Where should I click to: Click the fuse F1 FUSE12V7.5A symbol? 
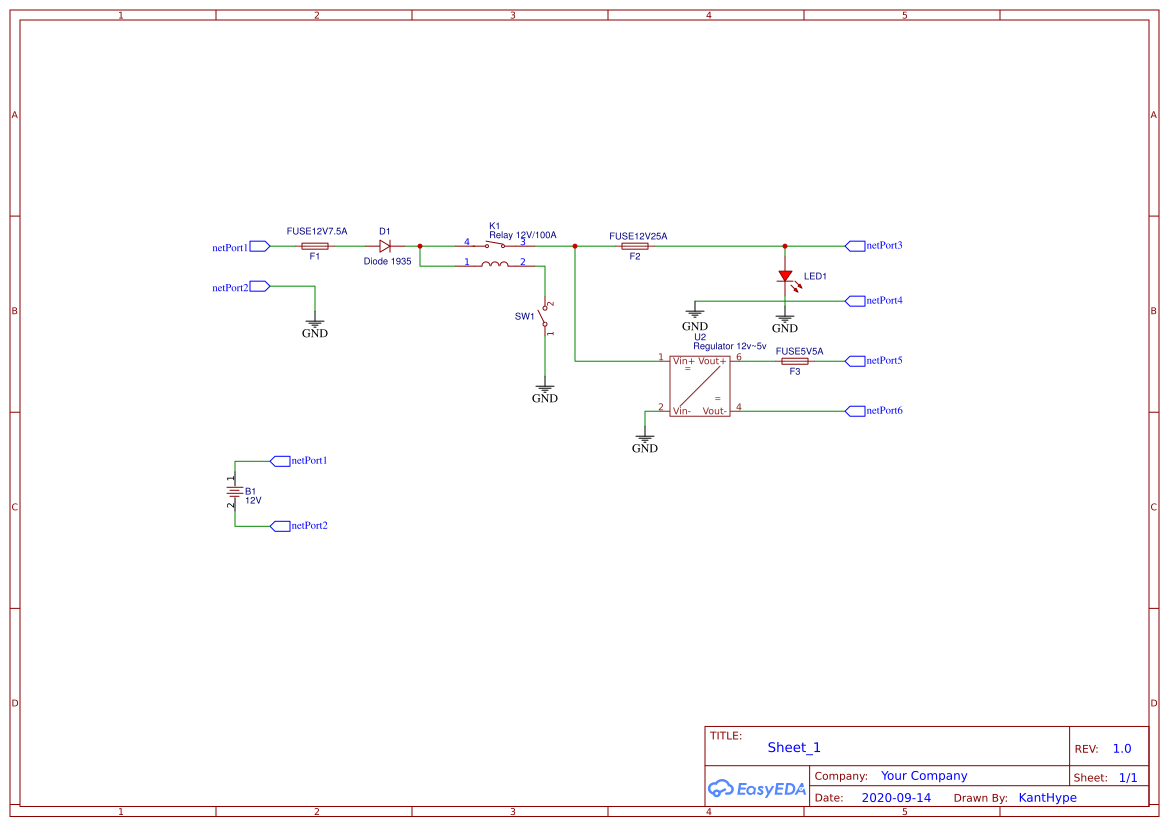[x=314, y=245]
